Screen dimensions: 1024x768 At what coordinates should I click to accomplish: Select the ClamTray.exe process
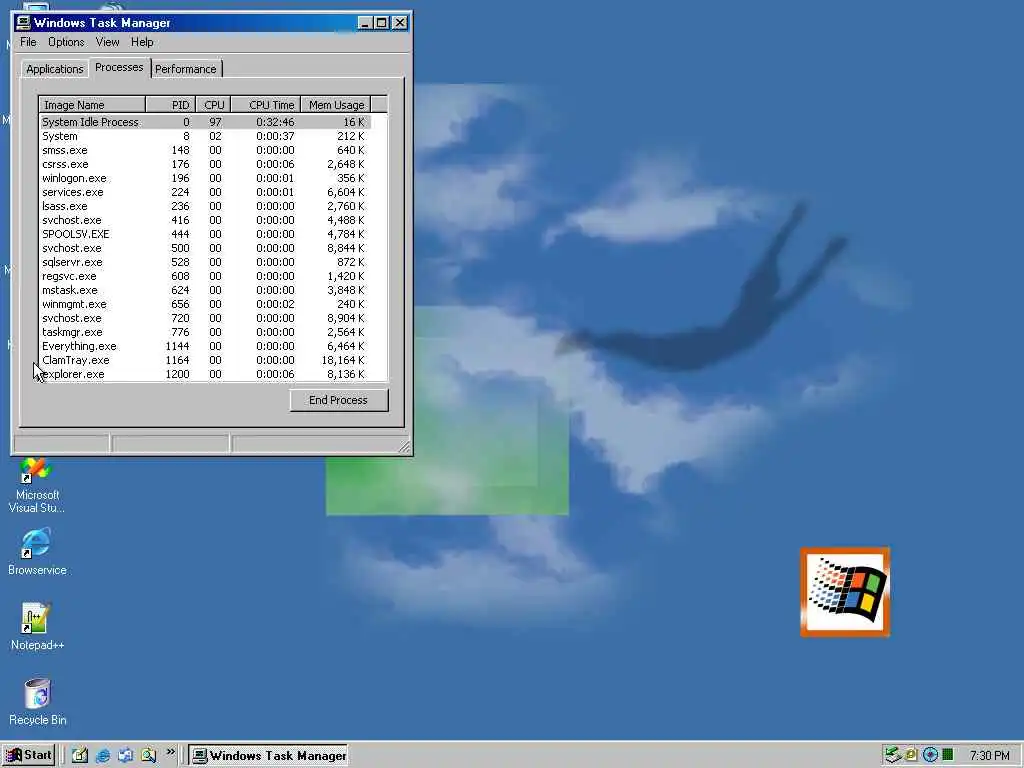[204, 360]
